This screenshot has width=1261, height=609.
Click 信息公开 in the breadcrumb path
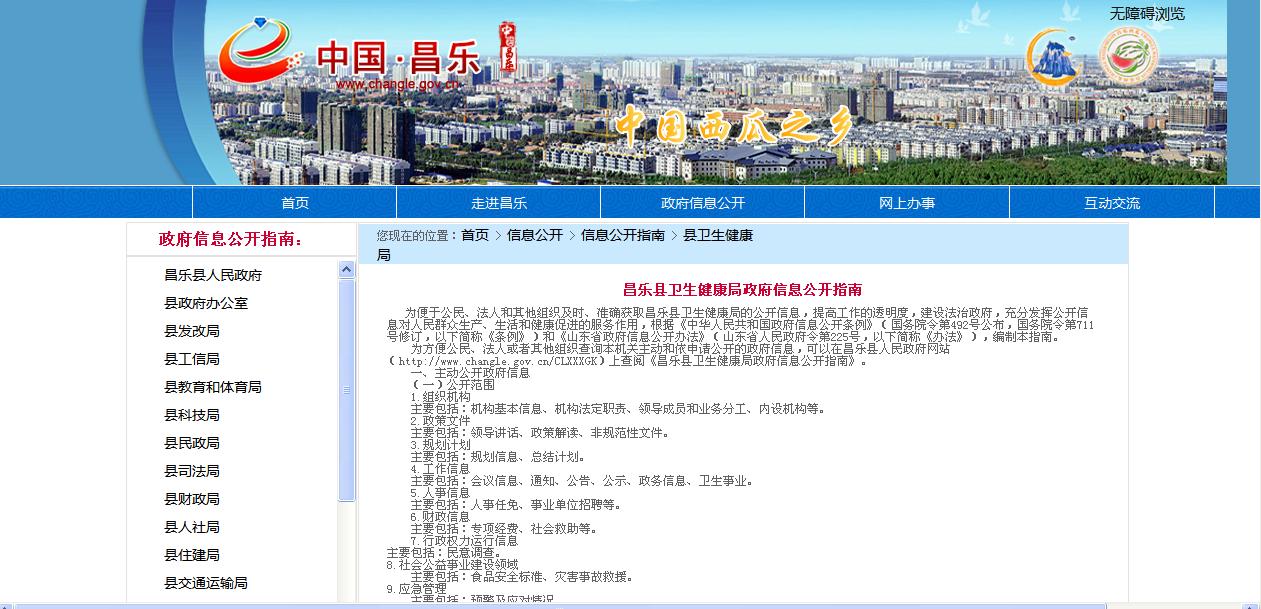[x=535, y=235]
